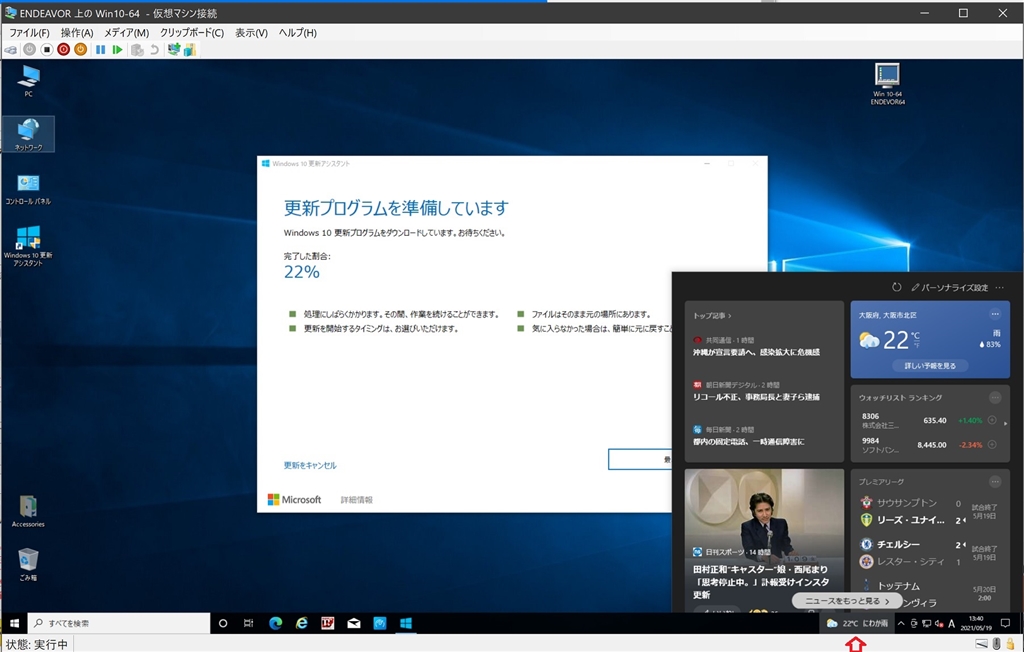This screenshot has height=652, width=1024.
Task: Open the notification center icon on taskbar
Action: (x=1006, y=623)
